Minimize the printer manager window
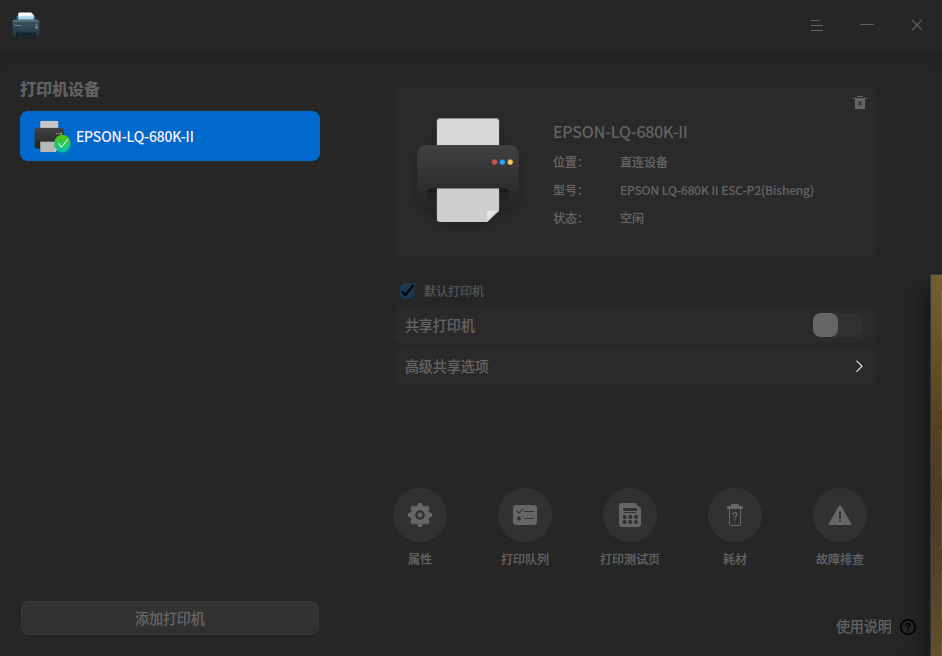942x656 pixels. (866, 25)
